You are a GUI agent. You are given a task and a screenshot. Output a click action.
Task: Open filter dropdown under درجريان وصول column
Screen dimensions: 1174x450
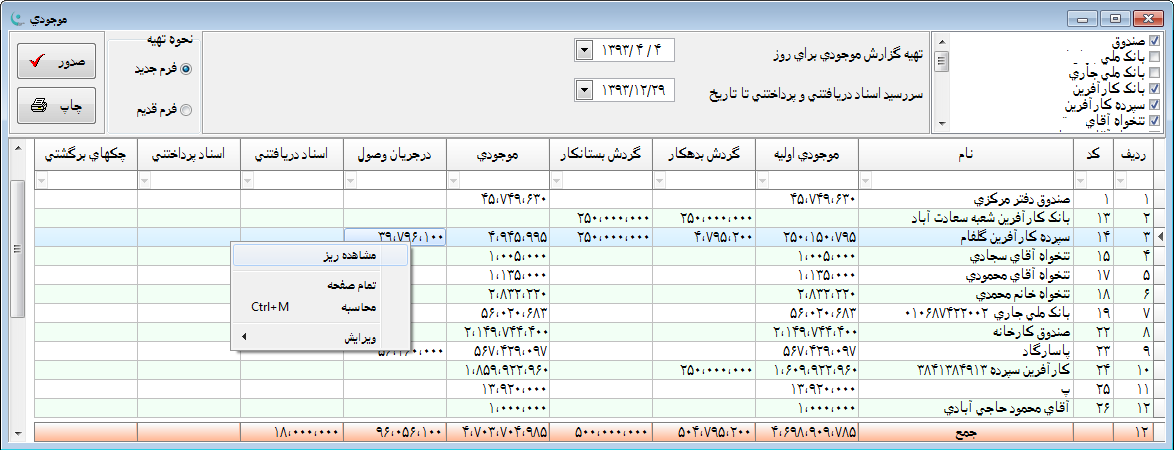pyautogui.click(x=351, y=180)
